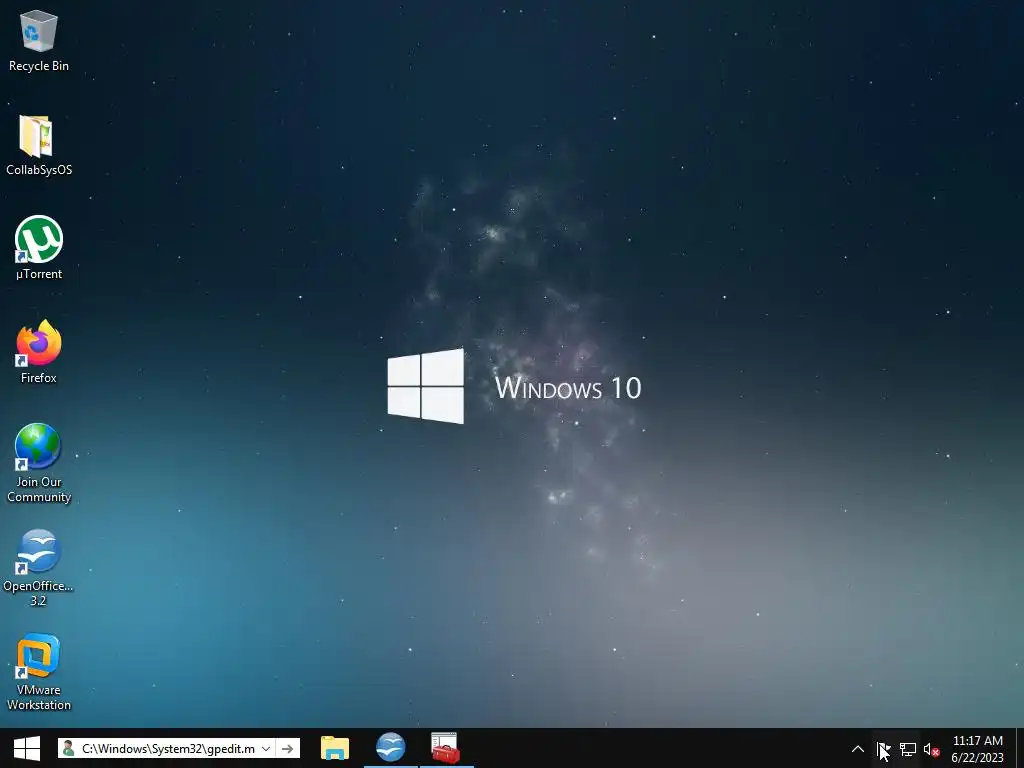The width and height of the screenshot is (1024, 768).
Task: Select the Join Our Community shortcut
Action: pyautogui.click(x=39, y=463)
